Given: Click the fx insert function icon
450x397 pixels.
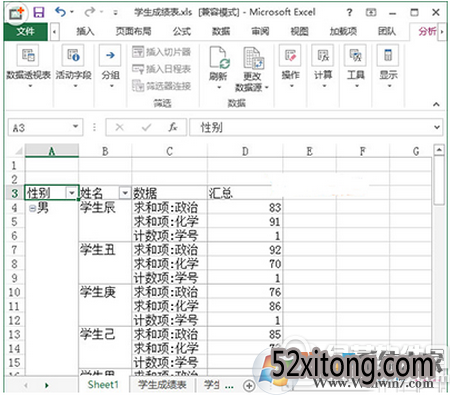Looking at the screenshot, I should click(173, 127).
